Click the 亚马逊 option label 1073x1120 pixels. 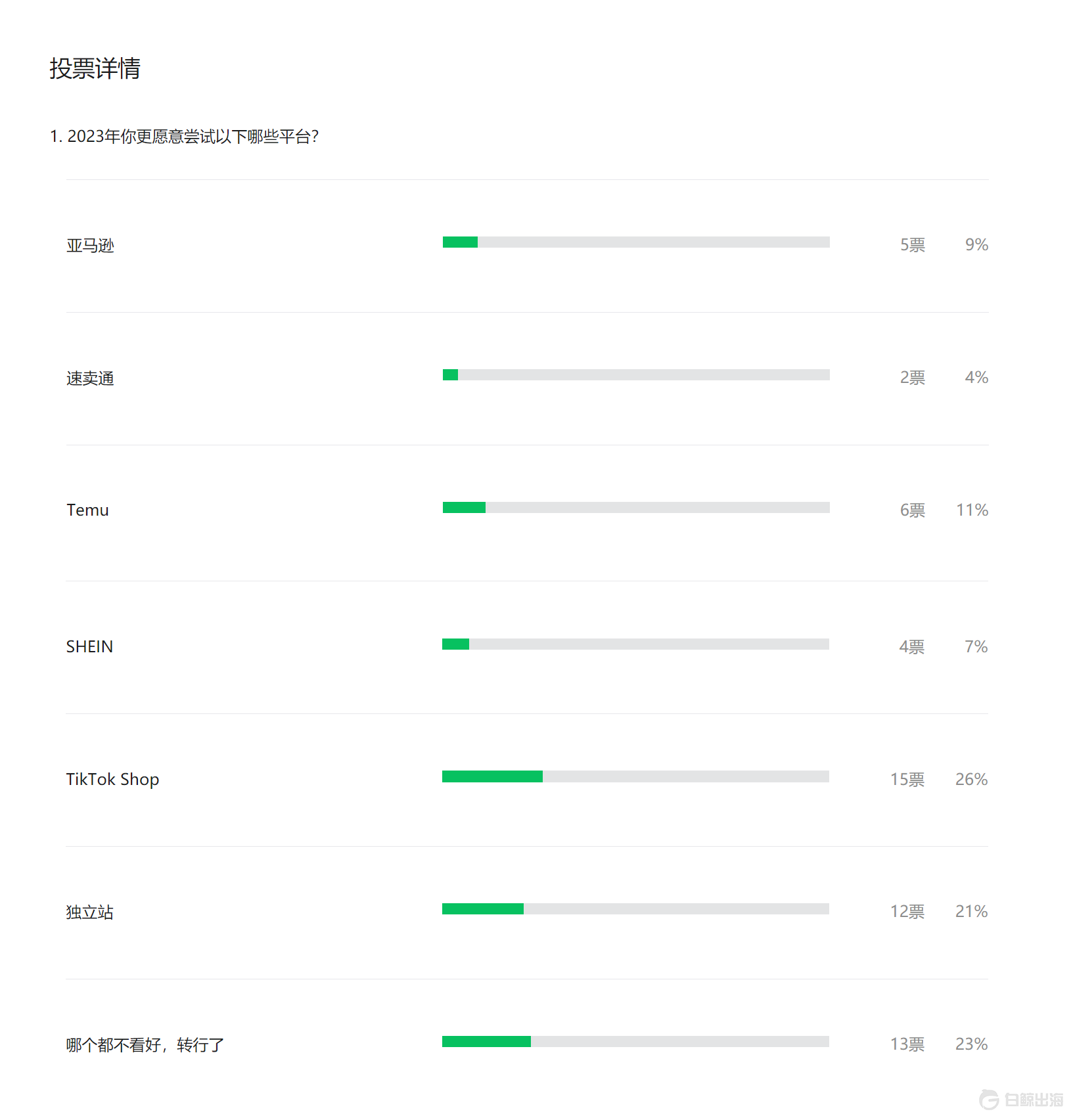point(90,246)
